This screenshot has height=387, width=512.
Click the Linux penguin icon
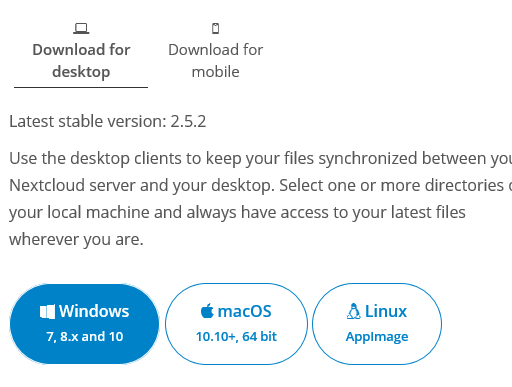[354, 311]
